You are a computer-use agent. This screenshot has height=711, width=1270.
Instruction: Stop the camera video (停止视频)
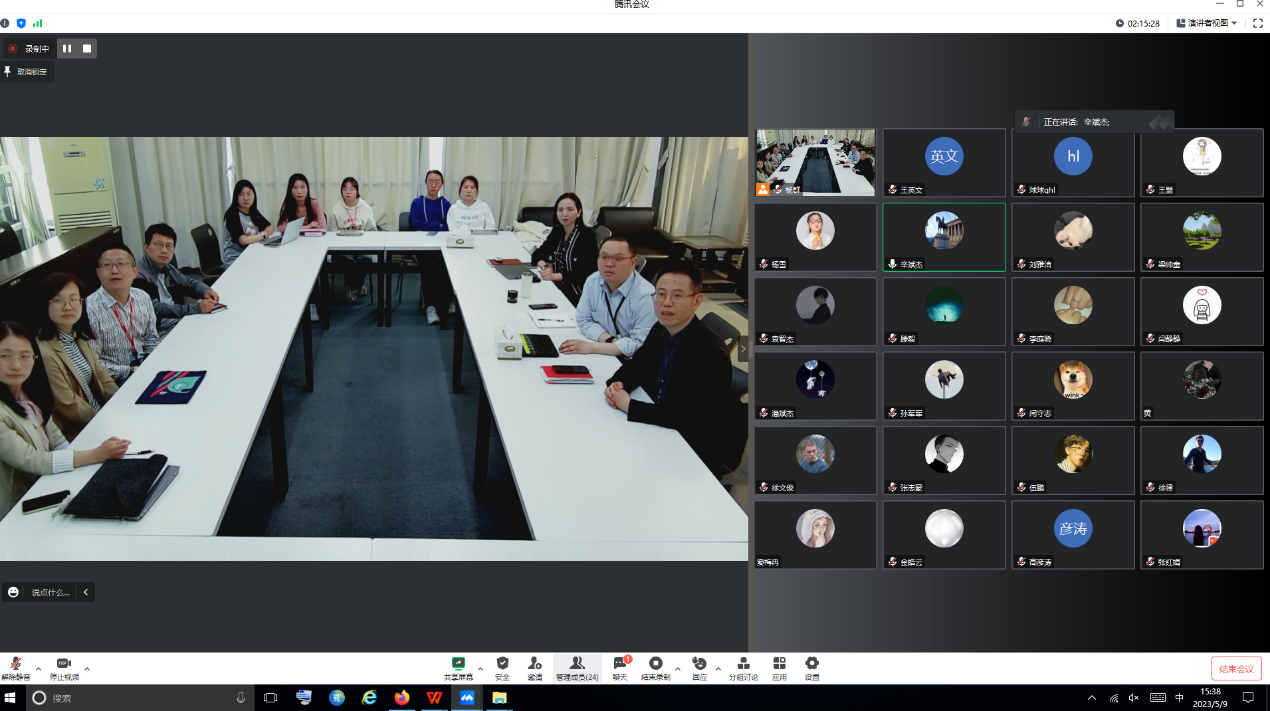tap(64, 667)
